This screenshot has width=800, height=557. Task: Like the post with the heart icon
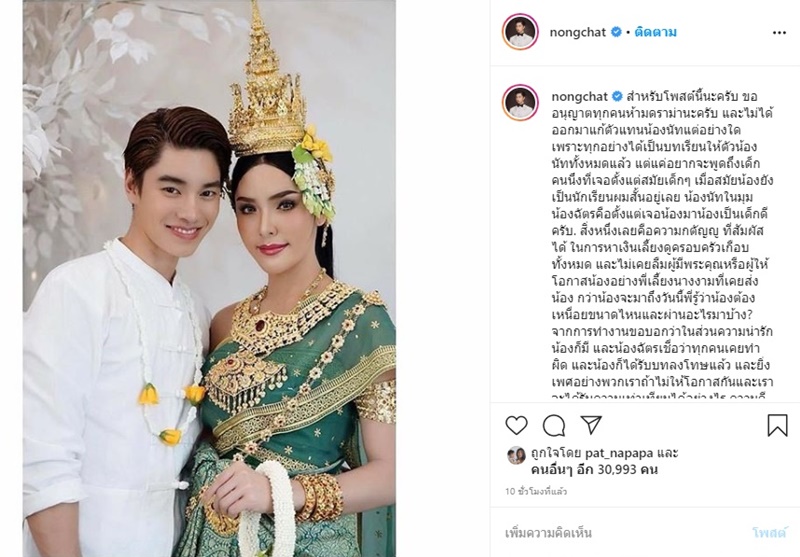[x=516, y=425]
